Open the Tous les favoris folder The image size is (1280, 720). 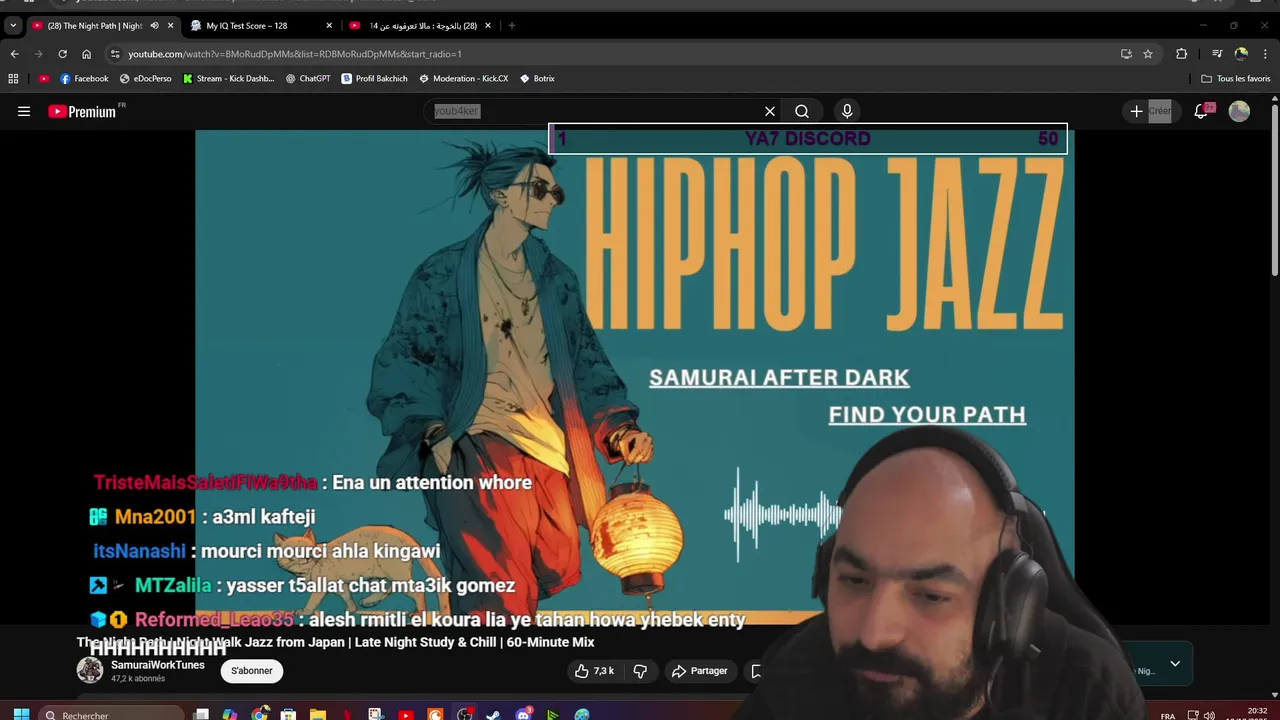(1235, 78)
